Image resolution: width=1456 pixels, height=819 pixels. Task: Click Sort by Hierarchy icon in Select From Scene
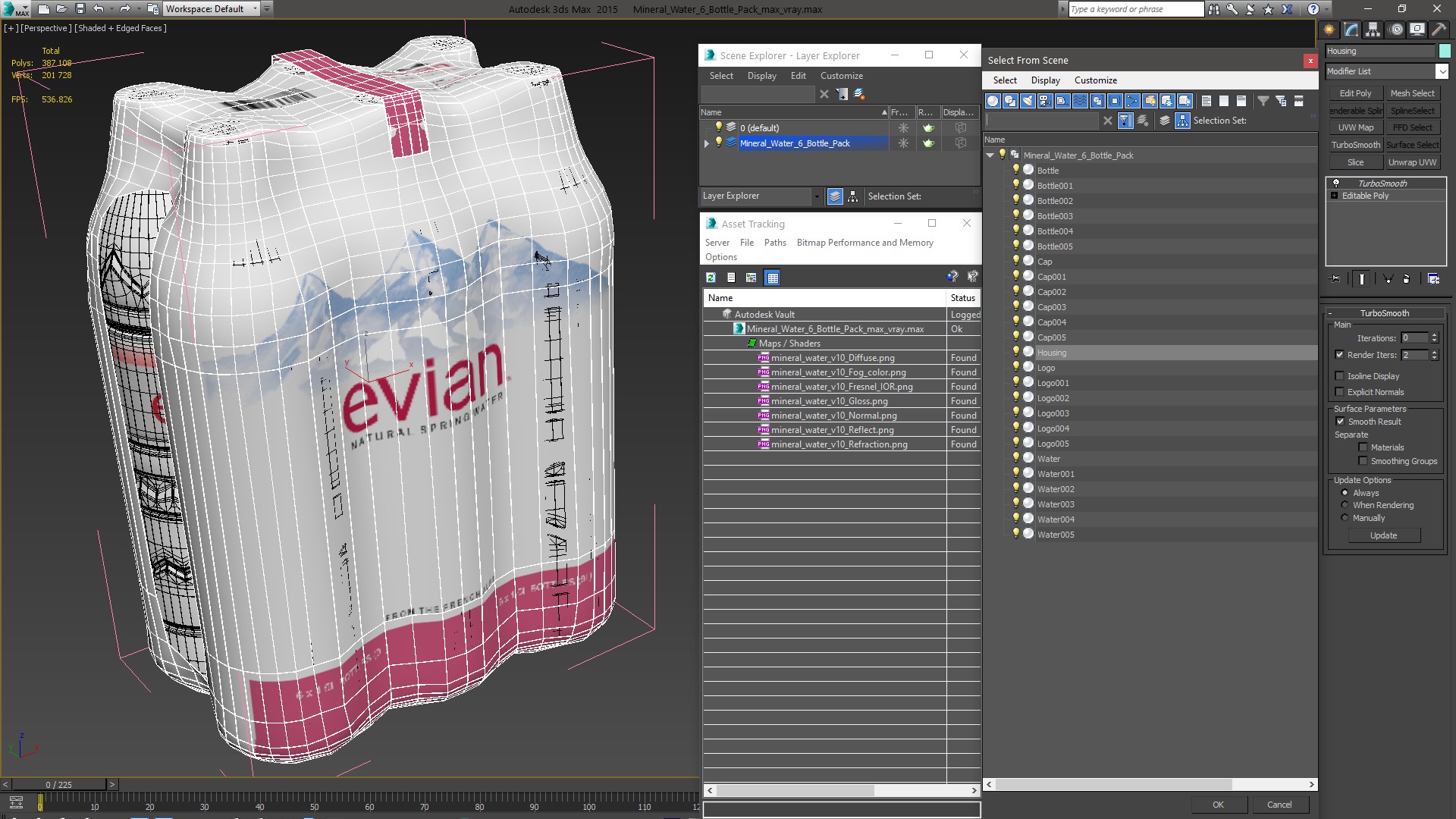pyautogui.click(x=1182, y=121)
